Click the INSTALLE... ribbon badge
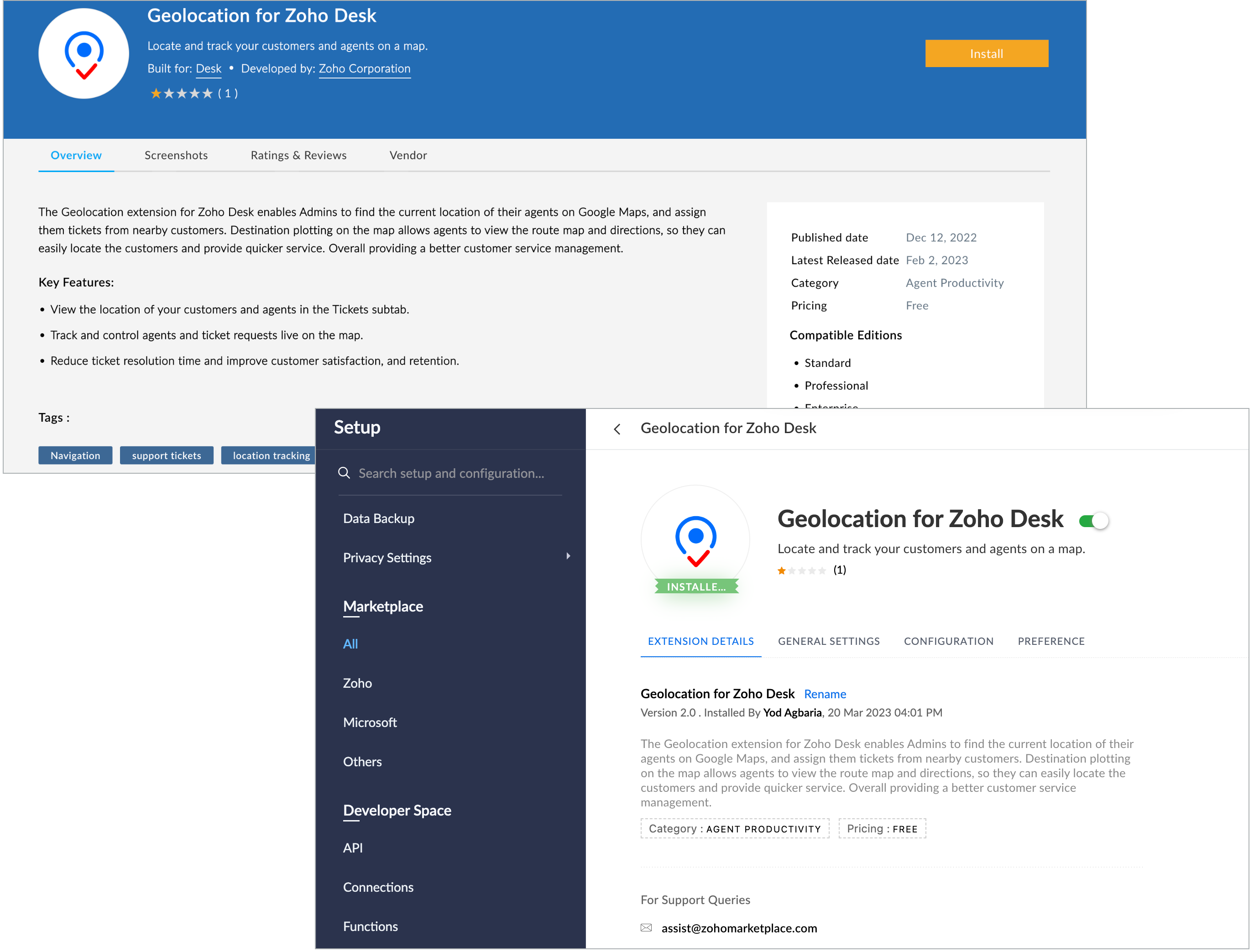This screenshot has height=952, width=1254. pyautogui.click(x=696, y=586)
